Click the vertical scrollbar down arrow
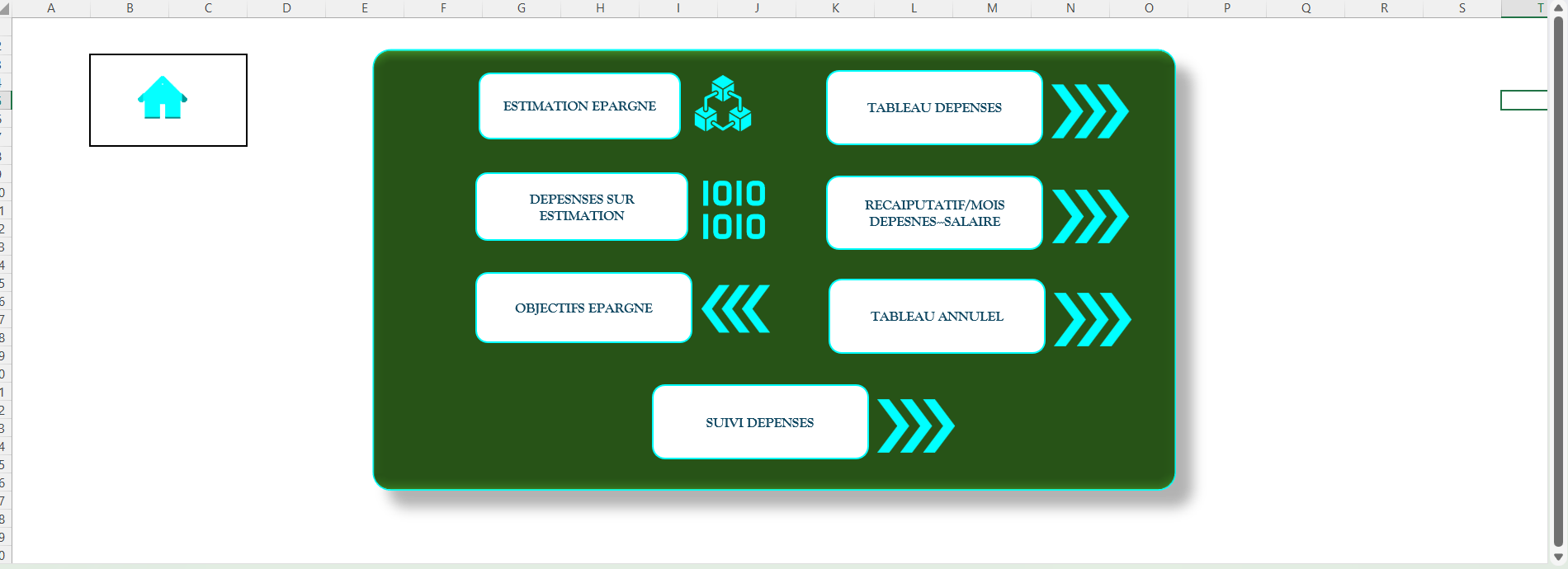This screenshot has width=1568, height=569. [1558, 557]
